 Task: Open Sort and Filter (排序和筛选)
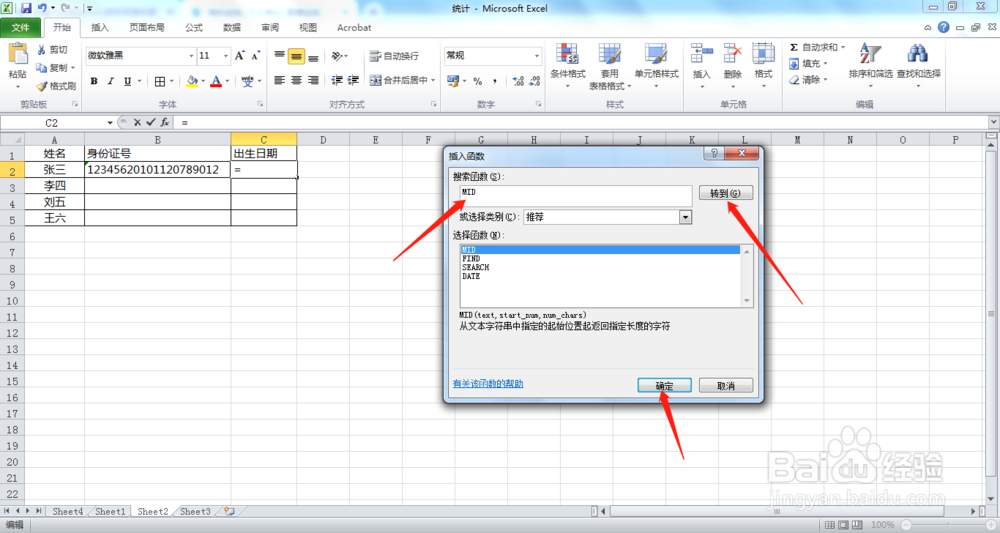(871, 64)
